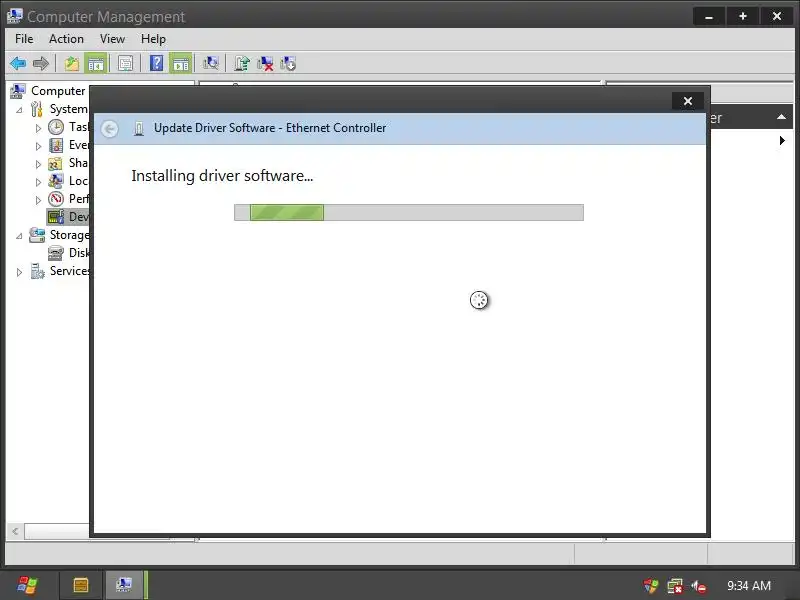Toggle the Show/Hide Action Pane icon
The height and width of the screenshot is (600, 800).
(x=181, y=64)
